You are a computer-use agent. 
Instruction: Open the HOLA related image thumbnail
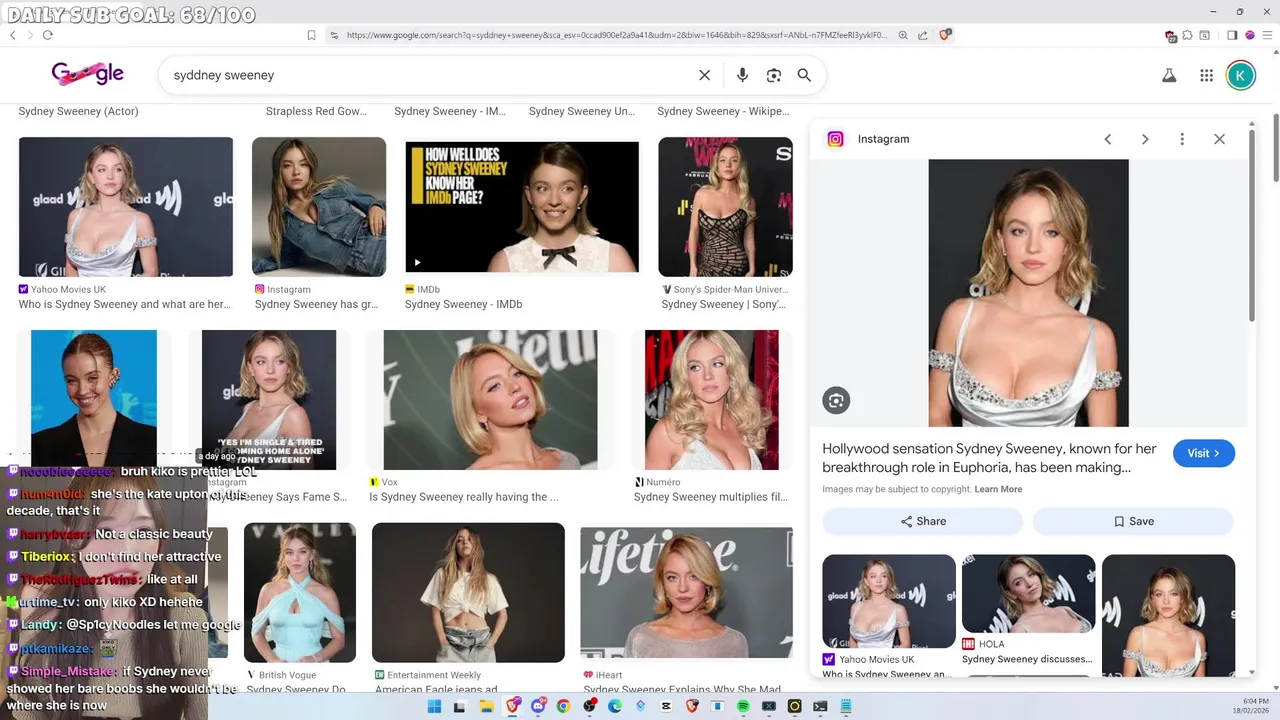click(x=1028, y=594)
